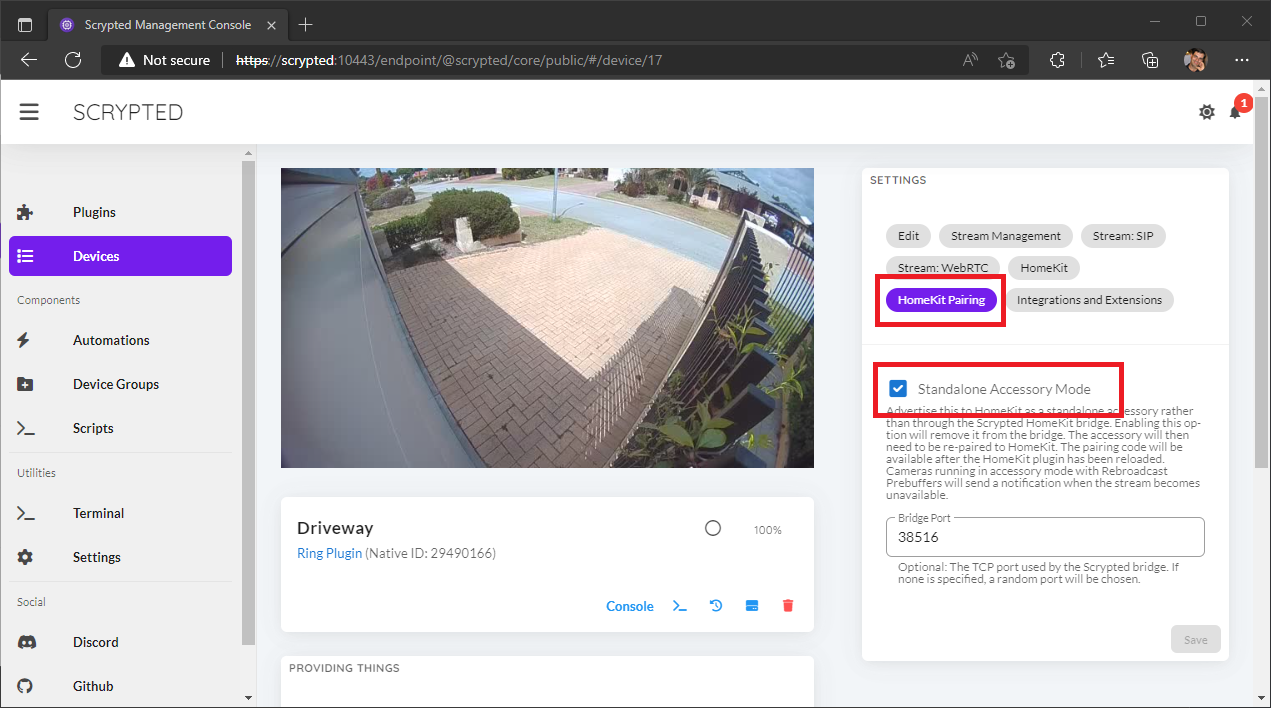Open Automations from the Components section

110,339
